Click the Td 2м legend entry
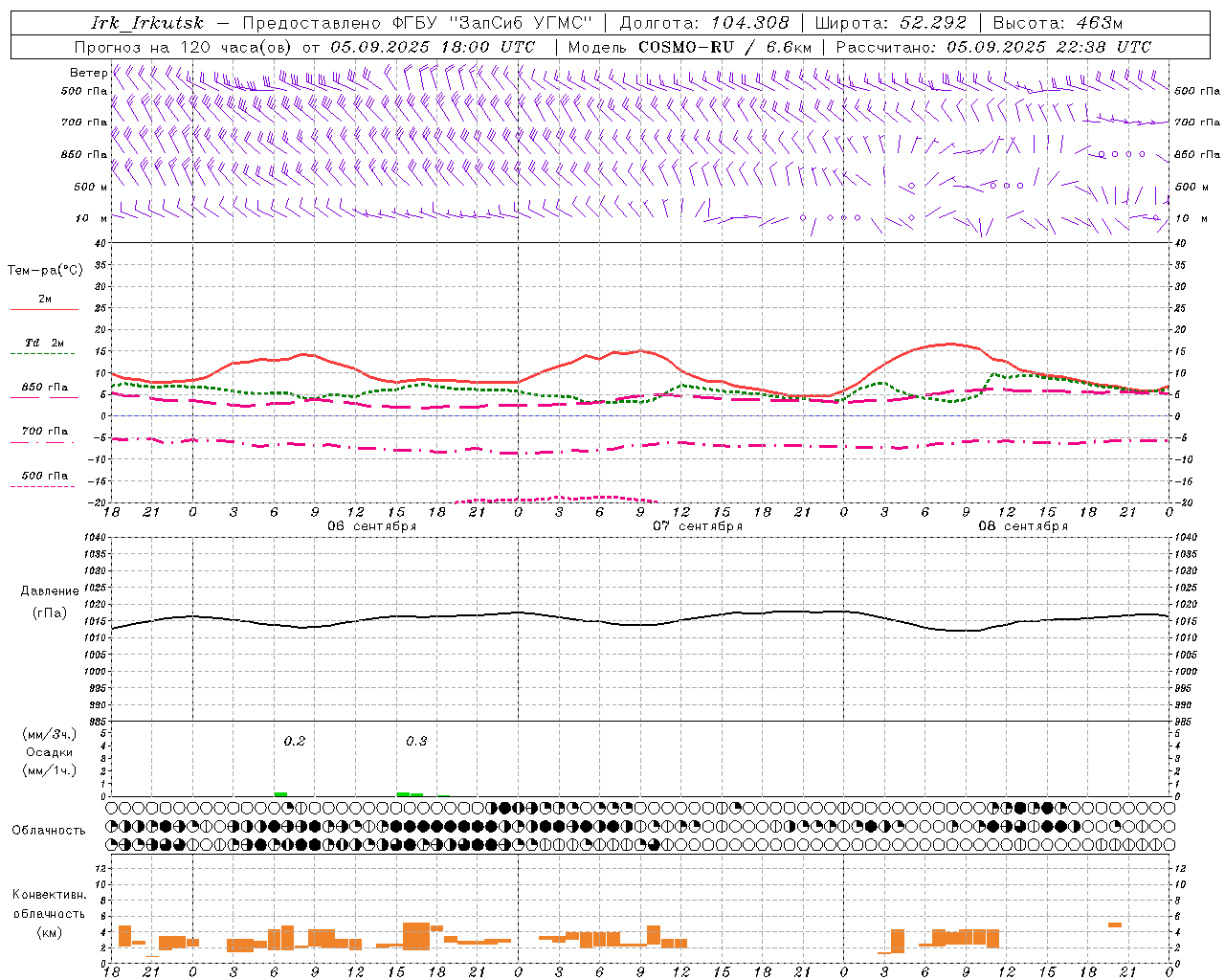Screen dimensions: 1225x980 point(45,343)
